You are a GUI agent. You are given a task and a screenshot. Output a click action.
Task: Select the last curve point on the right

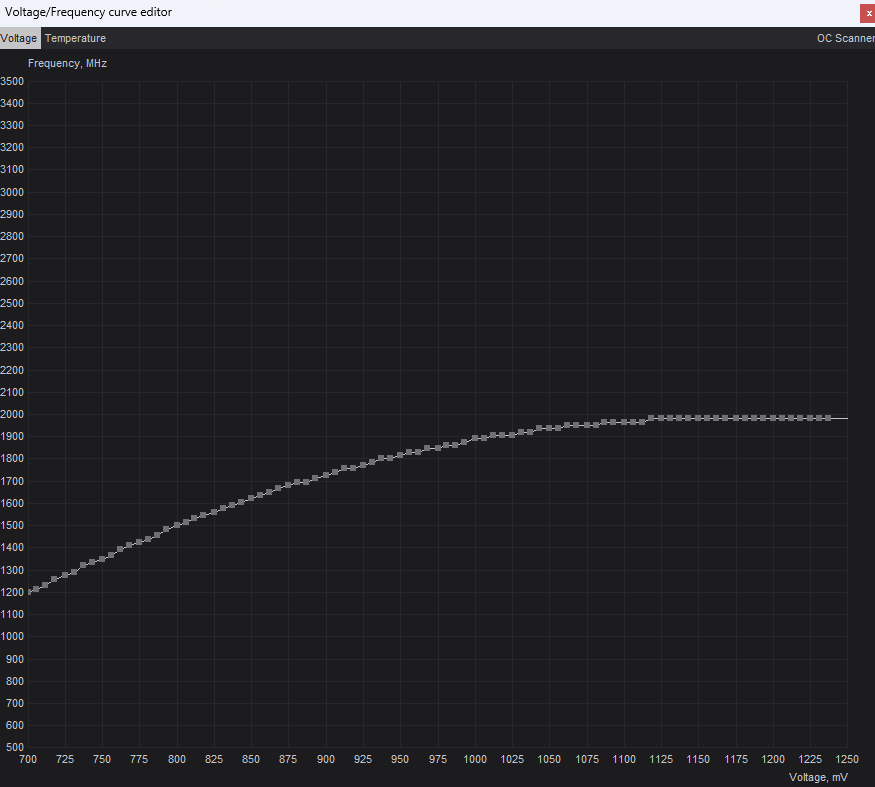click(828, 418)
